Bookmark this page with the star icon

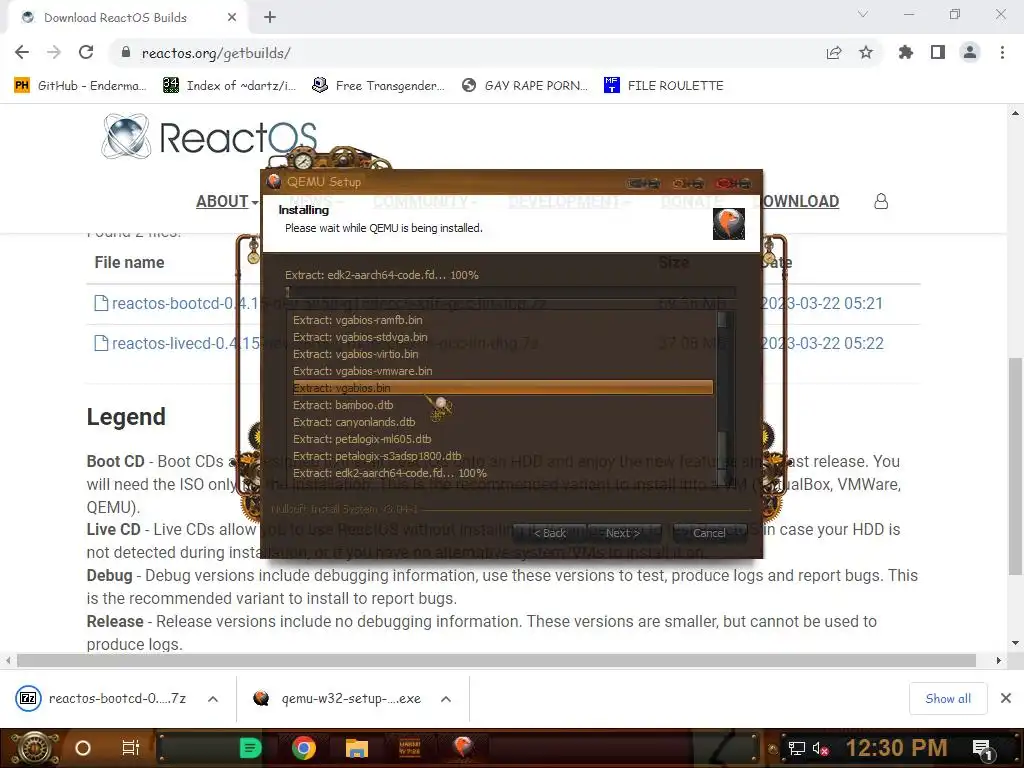[866, 52]
